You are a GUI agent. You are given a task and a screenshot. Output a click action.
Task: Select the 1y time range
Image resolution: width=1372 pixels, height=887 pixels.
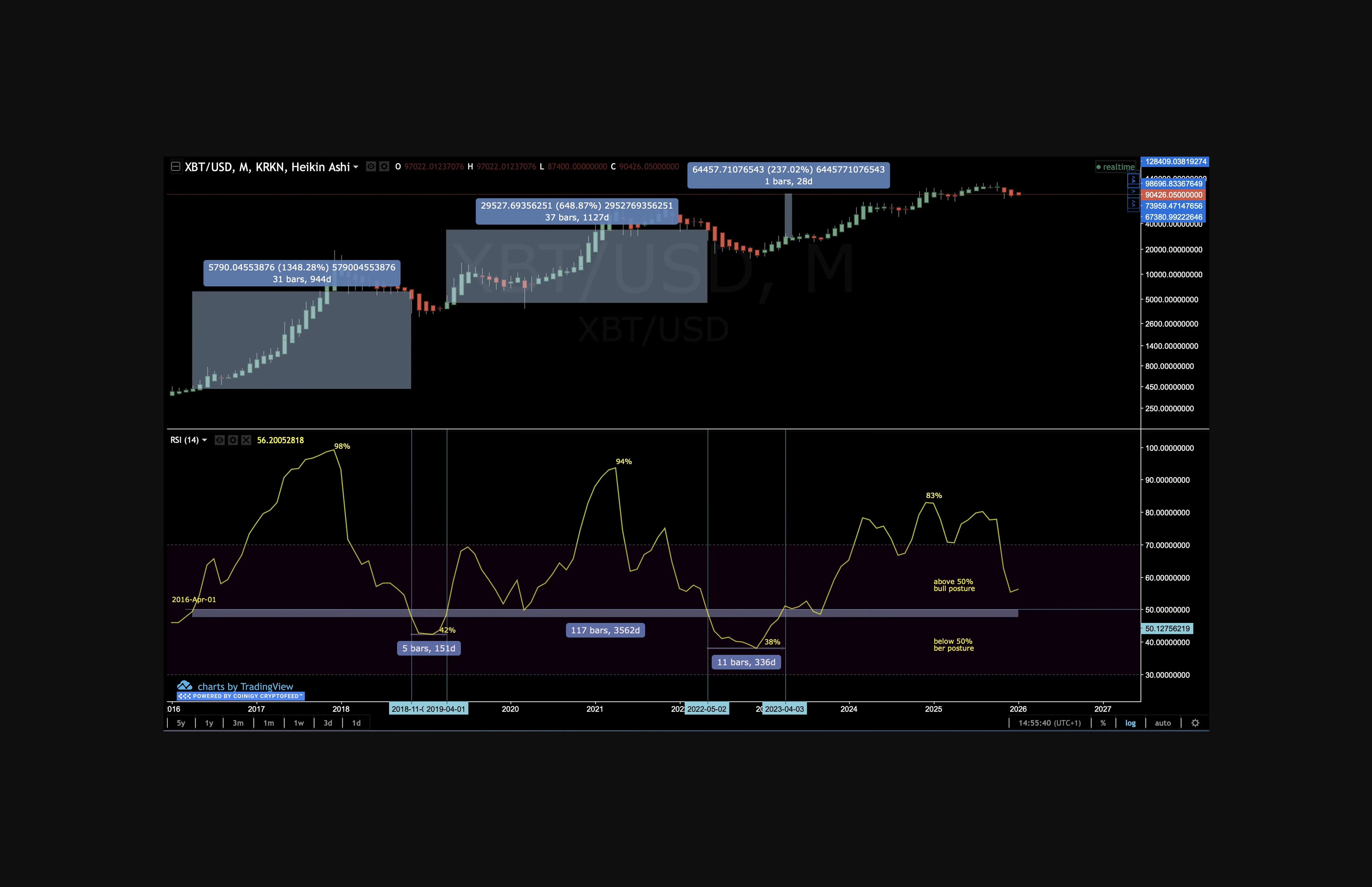point(209,723)
